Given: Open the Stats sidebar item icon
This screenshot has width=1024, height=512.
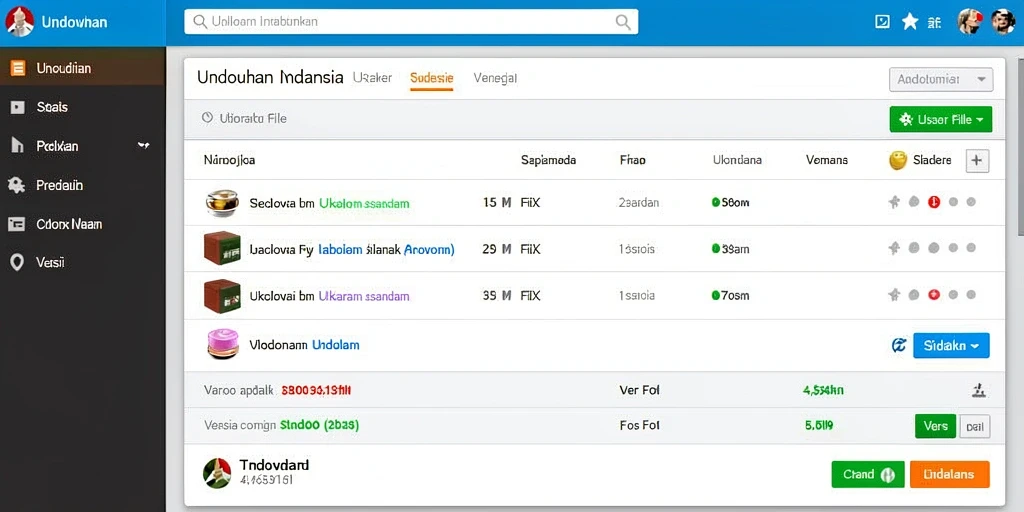Looking at the screenshot, I should [x=18, y=107].
